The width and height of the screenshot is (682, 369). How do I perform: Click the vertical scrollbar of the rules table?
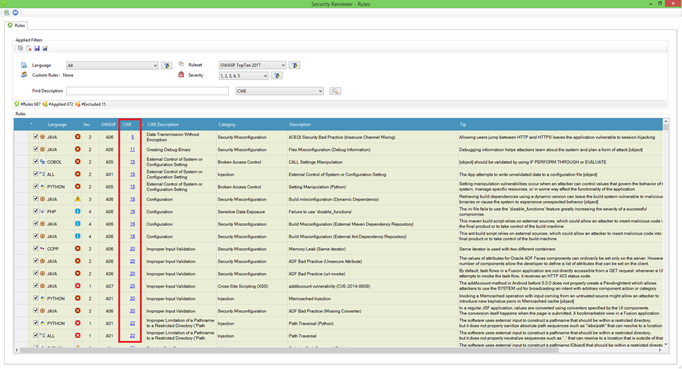point(666,127)
